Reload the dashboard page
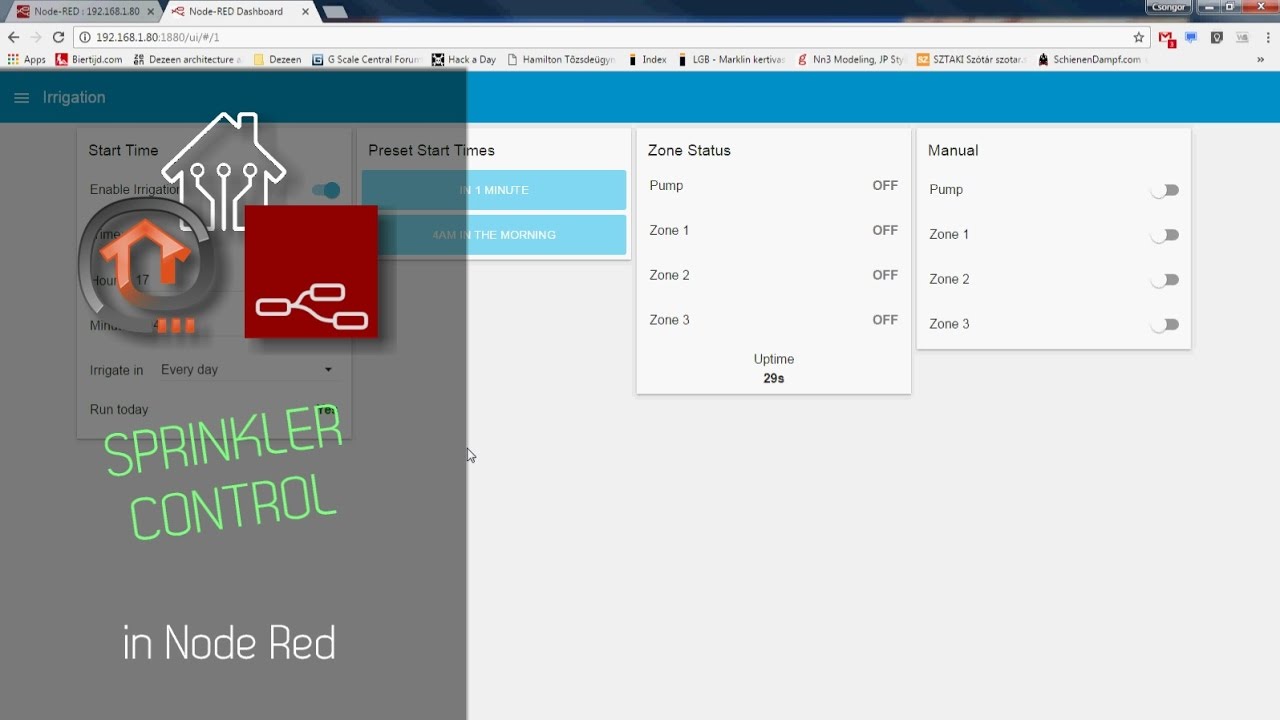1280x720 pixels. click(58, 37)
